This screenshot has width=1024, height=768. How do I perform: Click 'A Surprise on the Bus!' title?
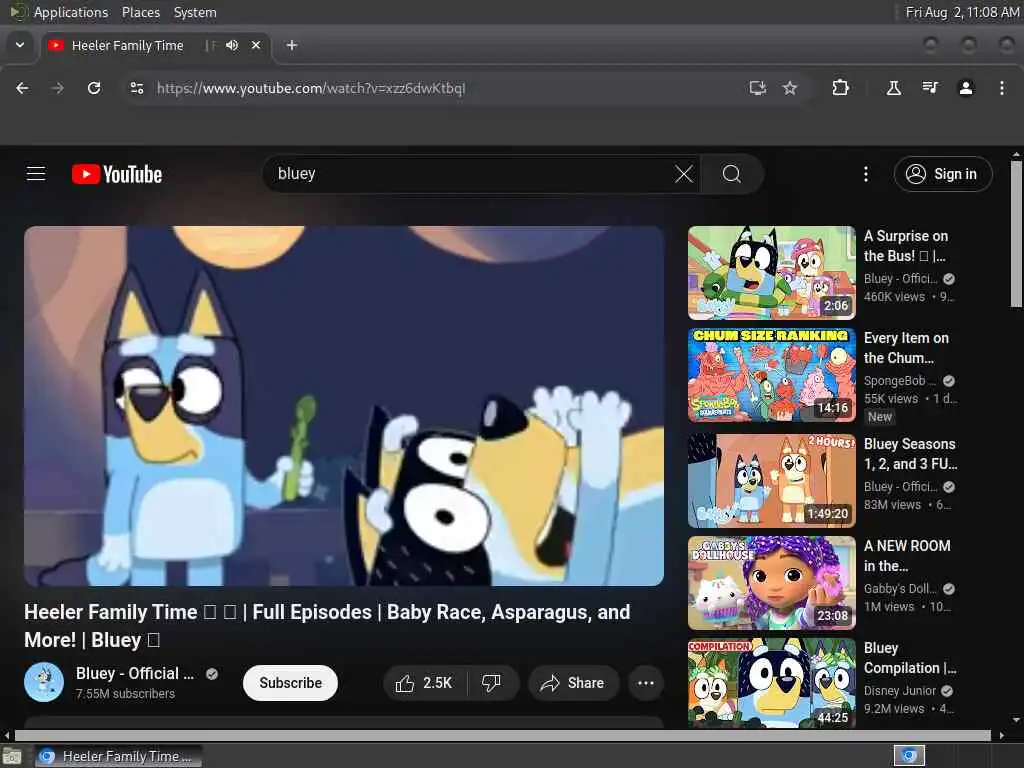click(x=906, y=246)
